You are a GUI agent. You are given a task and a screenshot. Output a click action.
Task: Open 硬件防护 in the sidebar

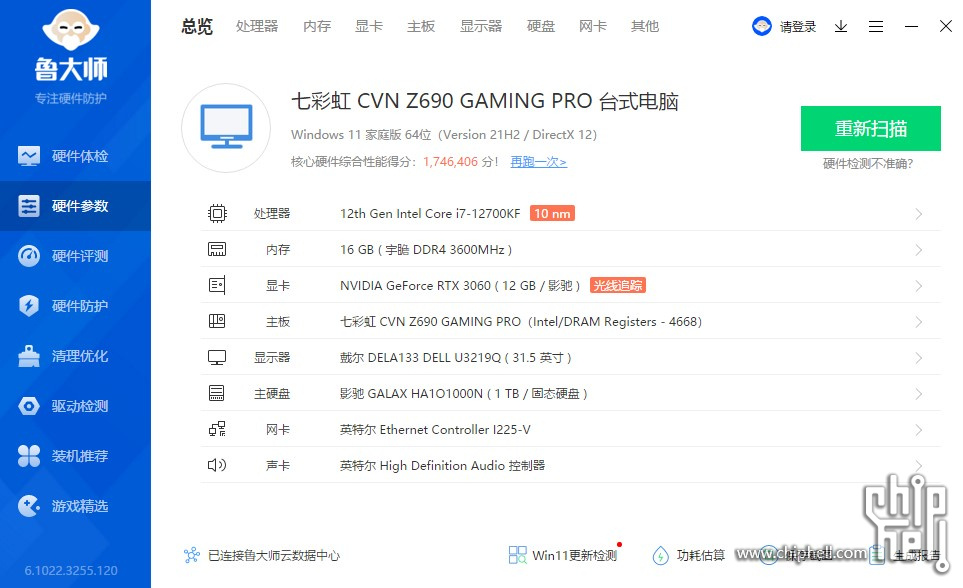click(75, 305)
